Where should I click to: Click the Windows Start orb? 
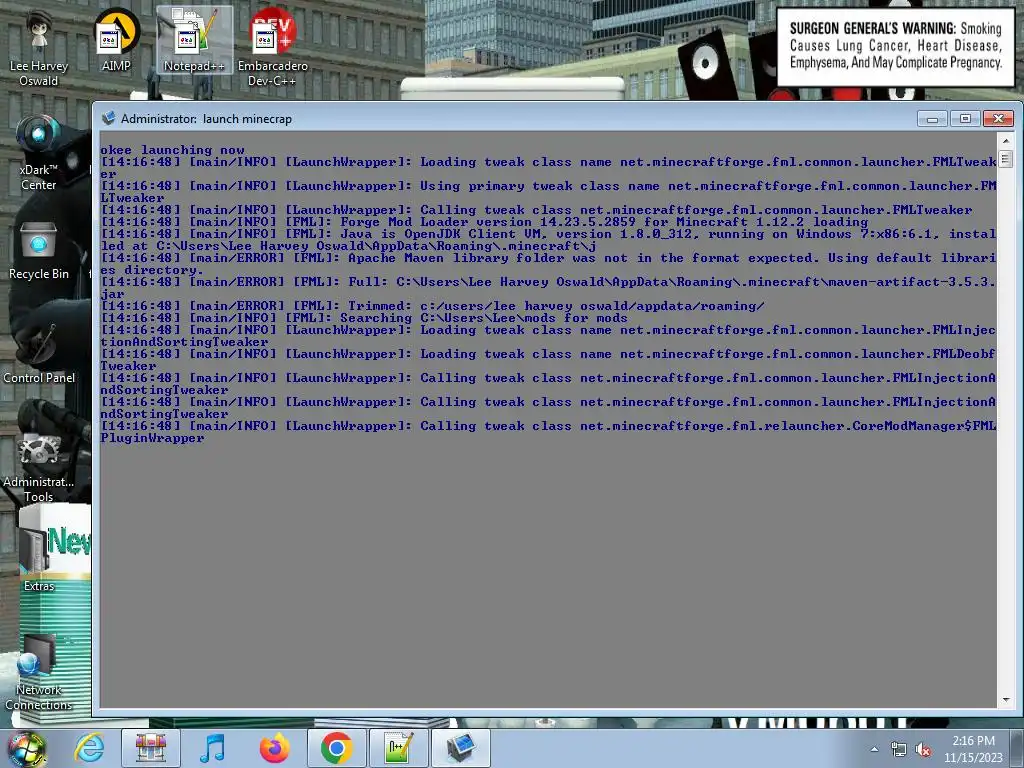pos(26,748)
